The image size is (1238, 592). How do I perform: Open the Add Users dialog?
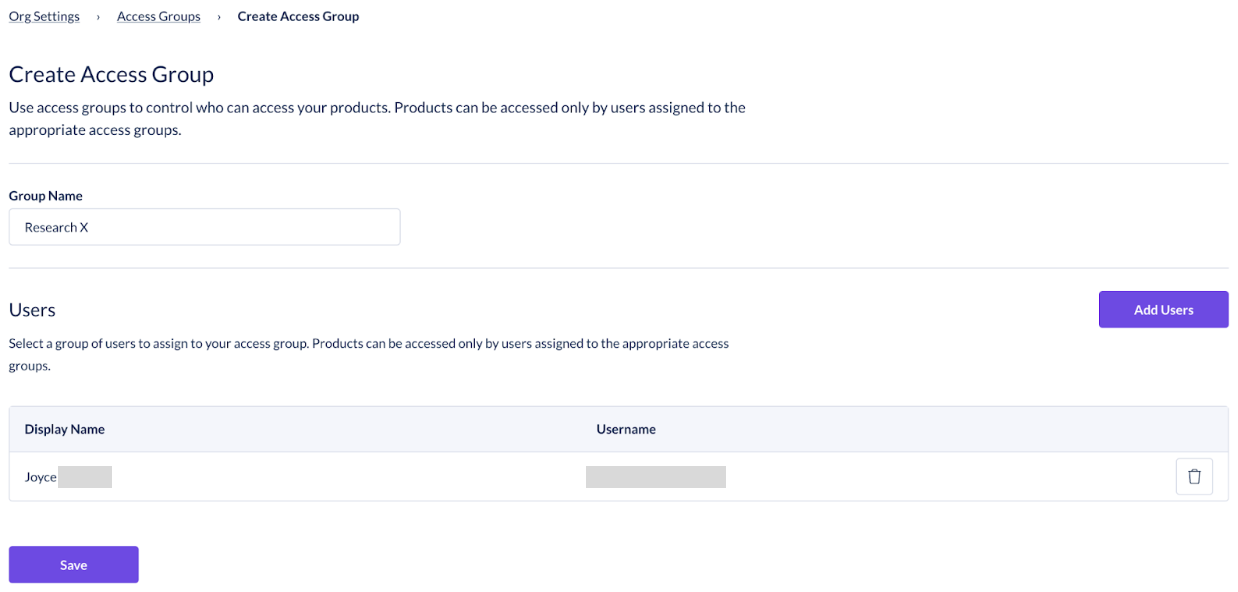click(1163, 310)
